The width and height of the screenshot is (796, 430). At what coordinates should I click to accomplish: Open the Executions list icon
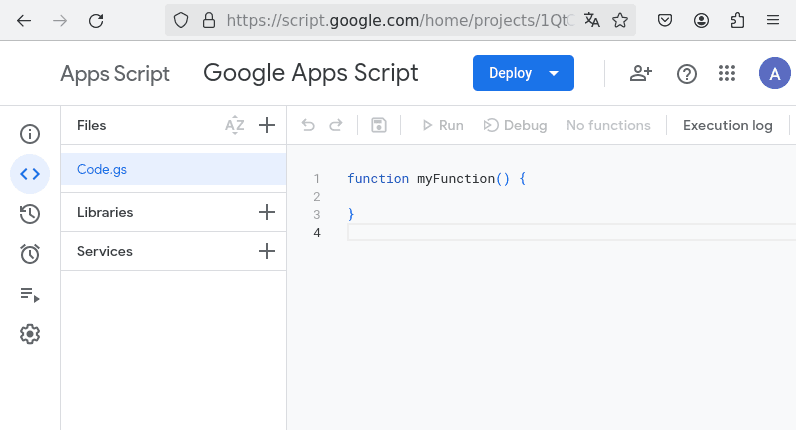[30, 294]
